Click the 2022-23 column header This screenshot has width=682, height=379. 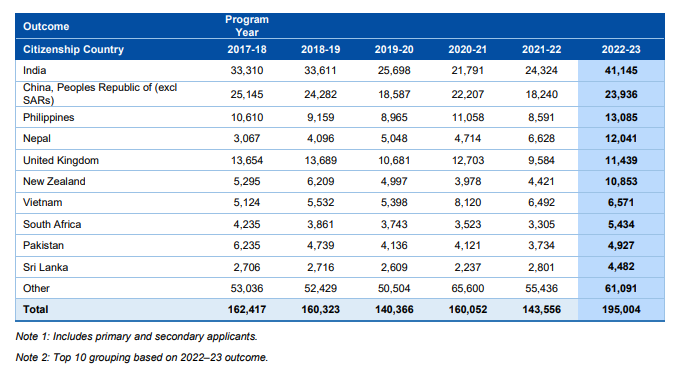[x=621, y=50]
